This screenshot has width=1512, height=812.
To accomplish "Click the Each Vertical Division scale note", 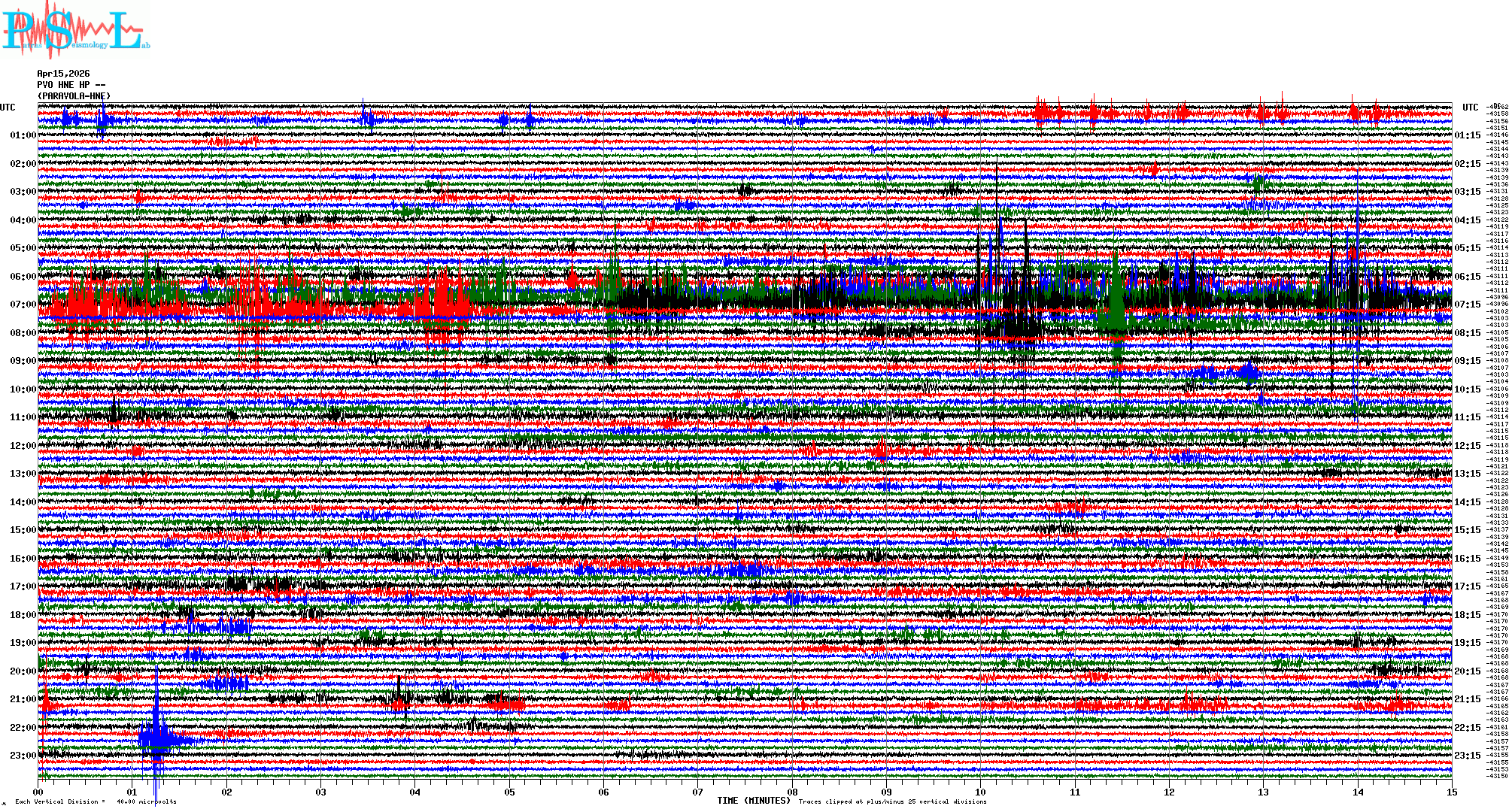I will click(x=96, y=801).
